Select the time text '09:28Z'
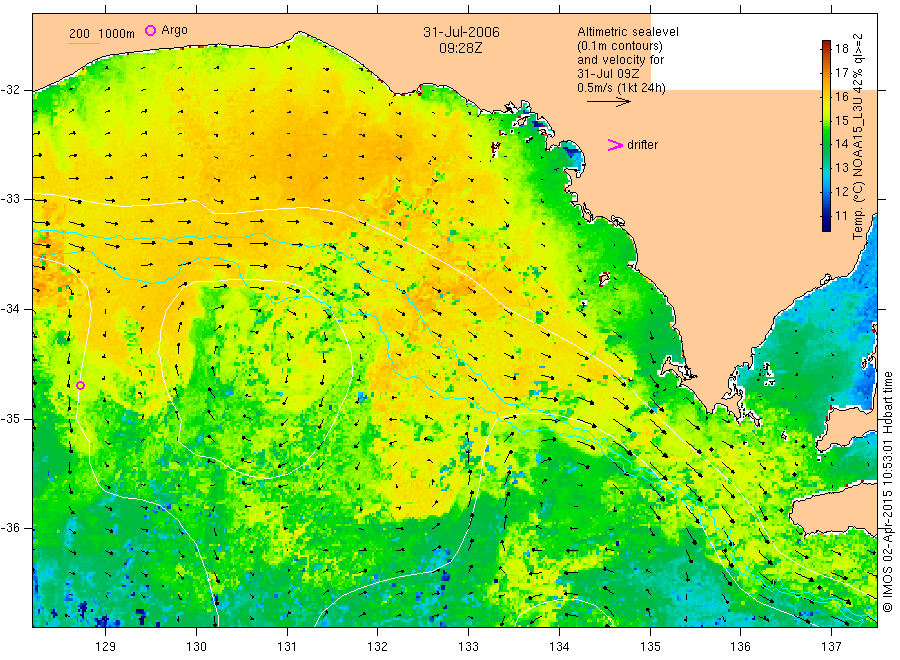 461,48
